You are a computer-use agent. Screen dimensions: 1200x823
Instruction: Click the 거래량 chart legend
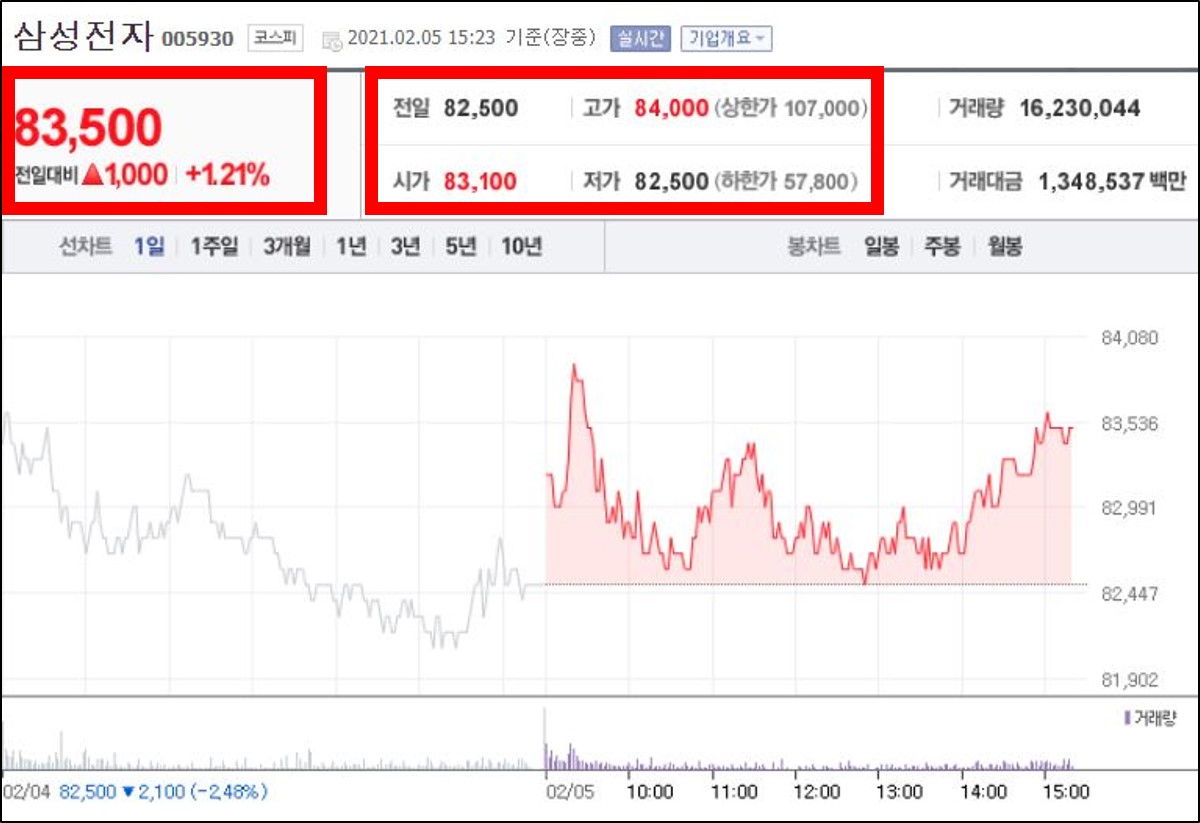click(1150, 718)
